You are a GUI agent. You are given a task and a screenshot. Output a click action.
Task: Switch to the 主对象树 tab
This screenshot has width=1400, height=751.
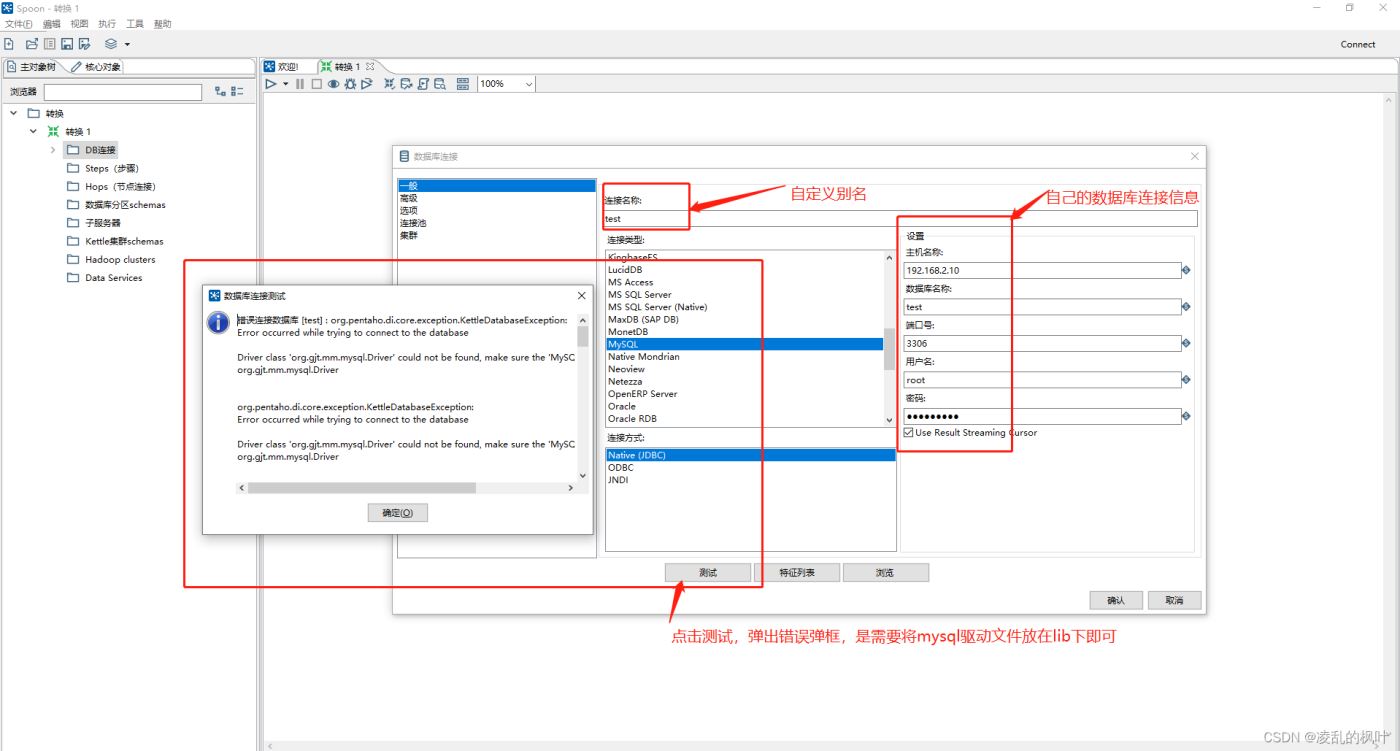(x=32, y=67)
